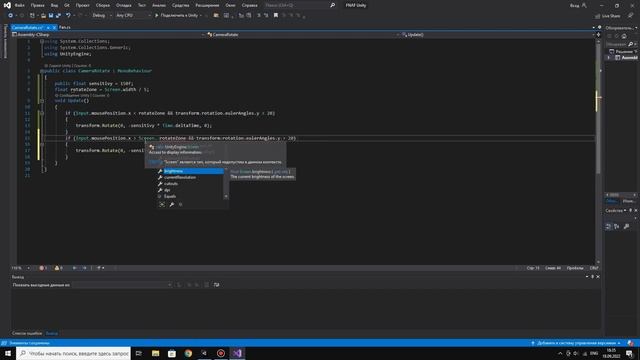Open the Assembly-CSharp project dropdown
The image size is (640, 360).
pos(108,35)
